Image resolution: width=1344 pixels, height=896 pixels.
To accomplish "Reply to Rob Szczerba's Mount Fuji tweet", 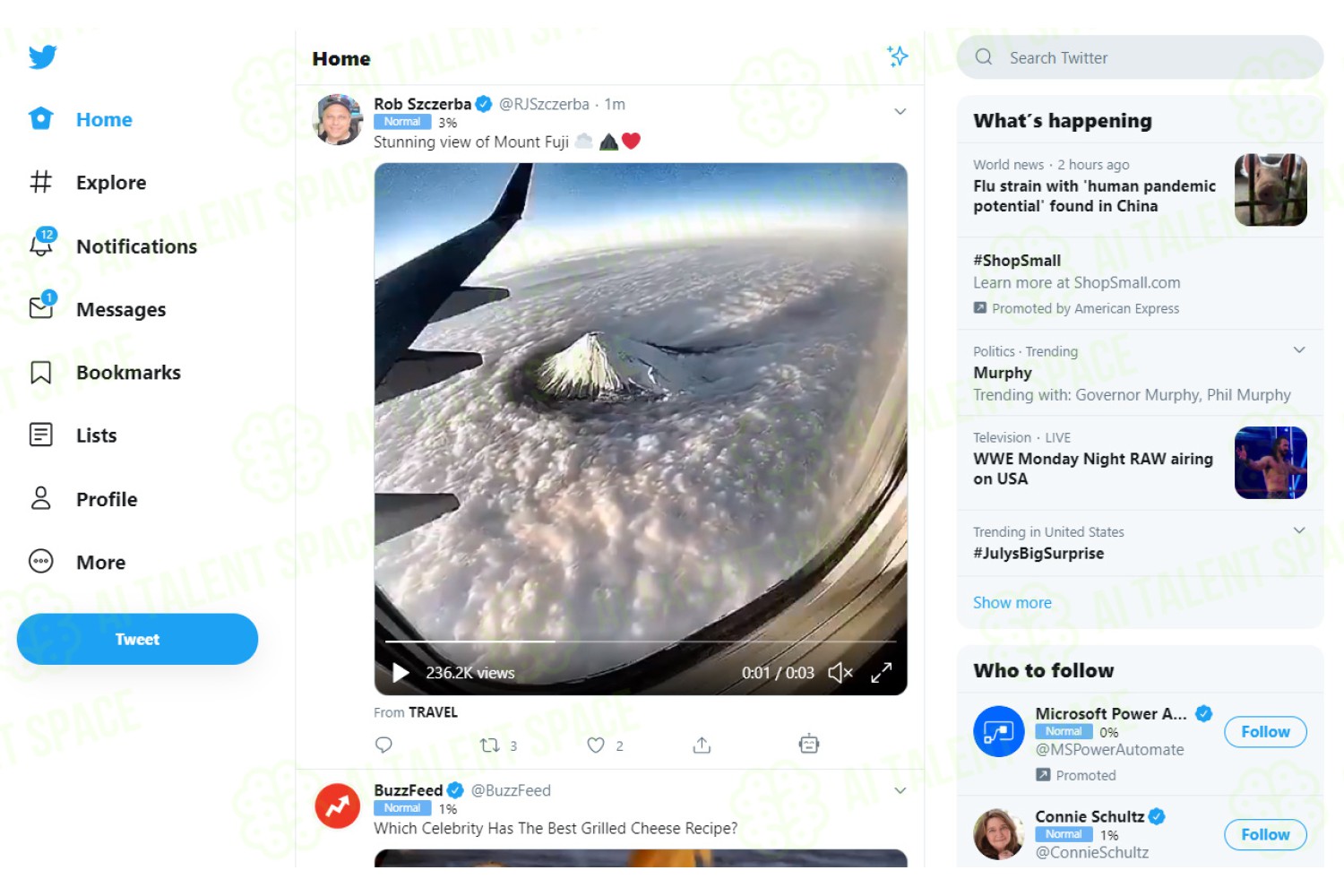I will coord(383,745).
